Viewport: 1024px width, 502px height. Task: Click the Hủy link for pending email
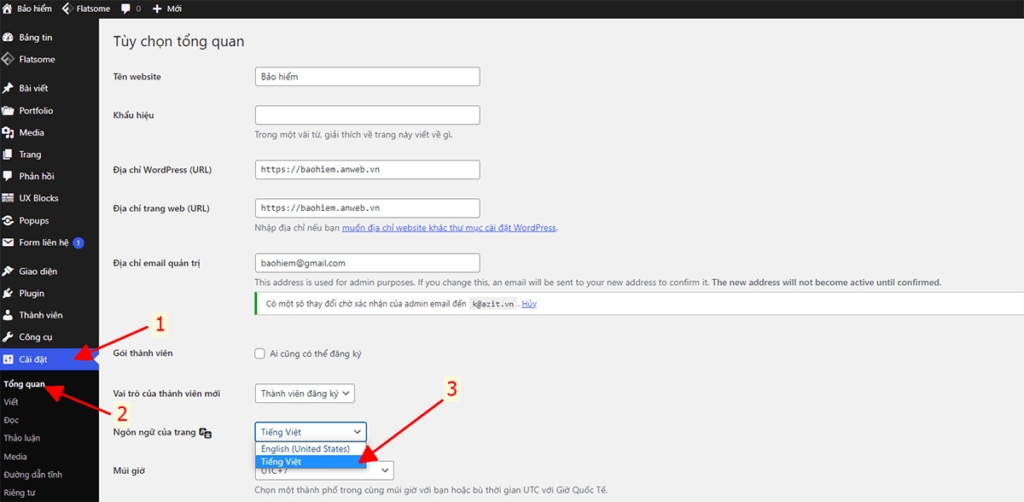click(x=529, y=304)
